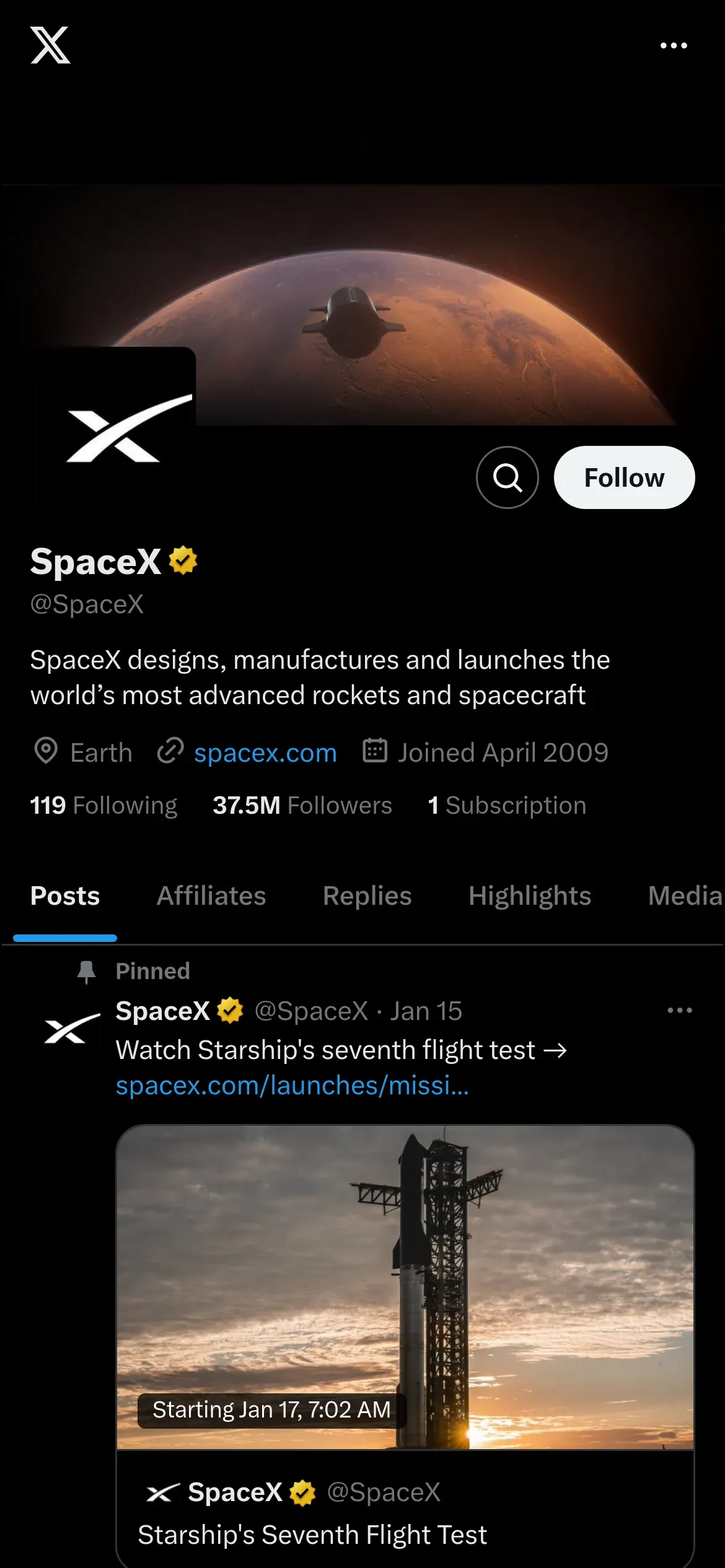Follow the SpaceX account

624,477
